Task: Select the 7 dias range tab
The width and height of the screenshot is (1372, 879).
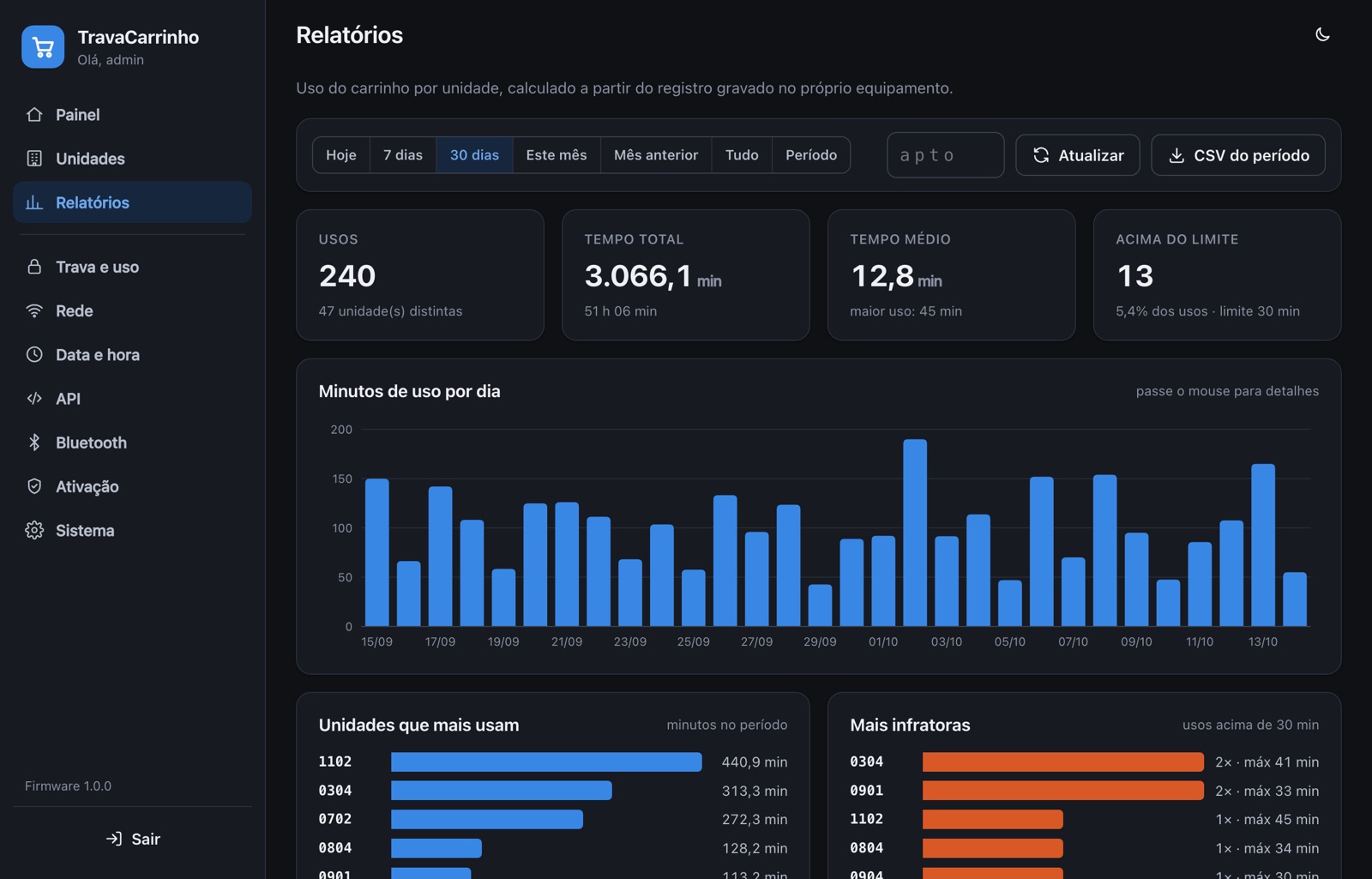Action: (403, 155)
